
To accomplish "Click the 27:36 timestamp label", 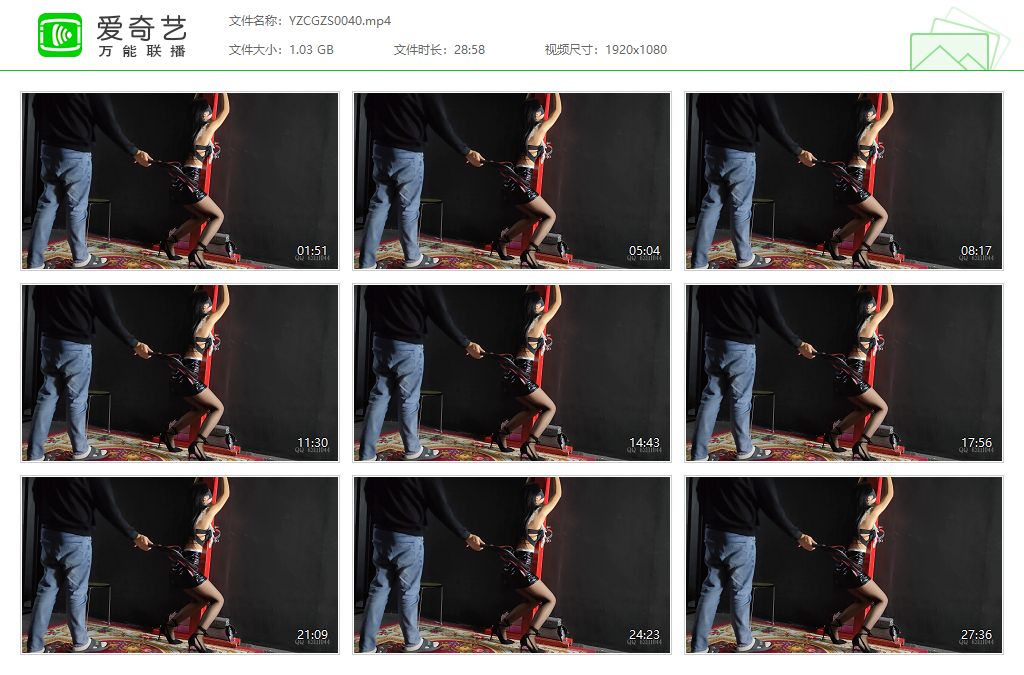I will point(975,635).
